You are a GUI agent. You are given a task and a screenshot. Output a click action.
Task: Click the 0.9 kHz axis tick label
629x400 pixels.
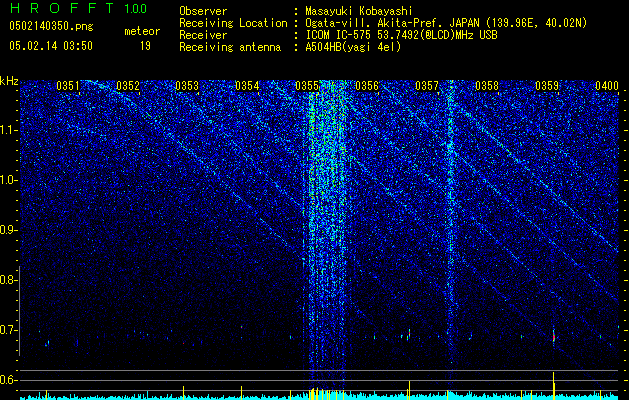pos(9,230)
